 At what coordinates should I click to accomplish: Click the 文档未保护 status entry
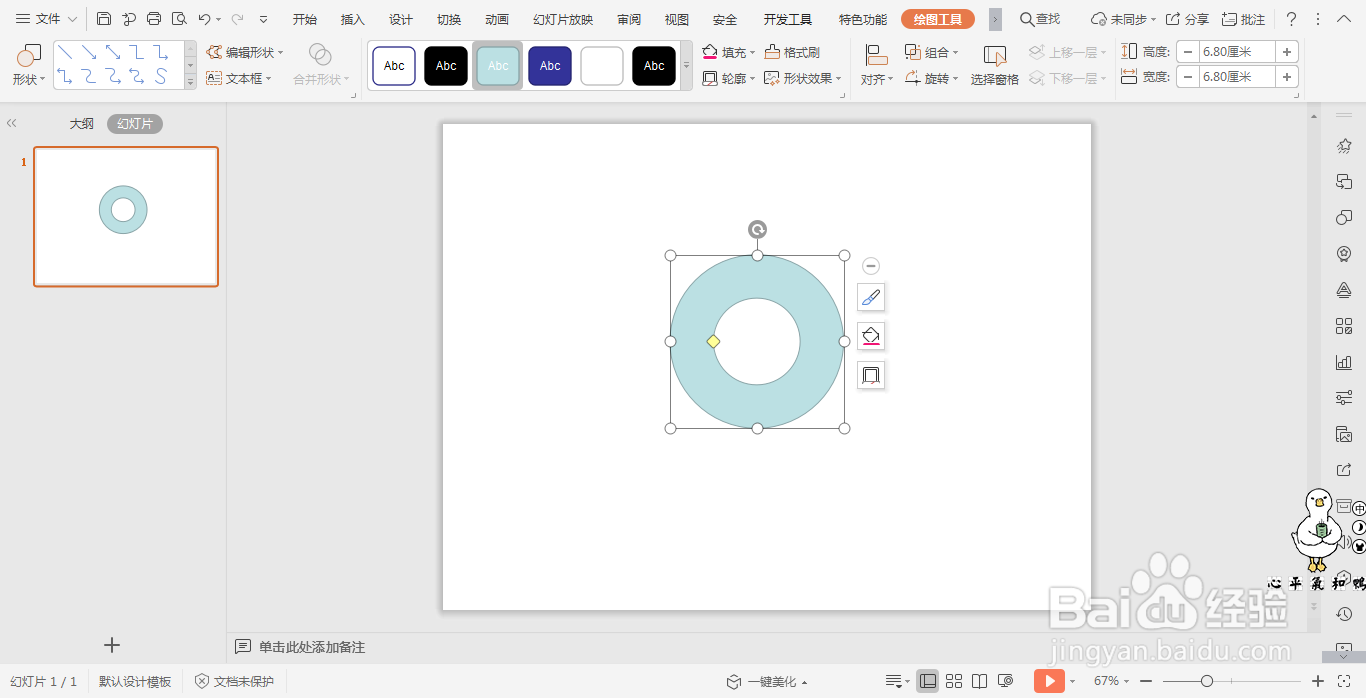point(234,681)
